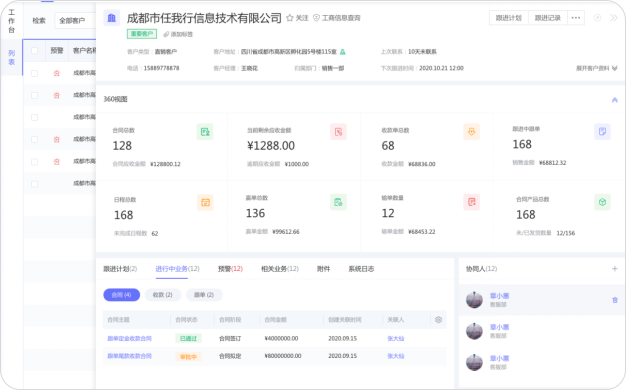Click the 当前剩余应收金额 card icon

338,132
